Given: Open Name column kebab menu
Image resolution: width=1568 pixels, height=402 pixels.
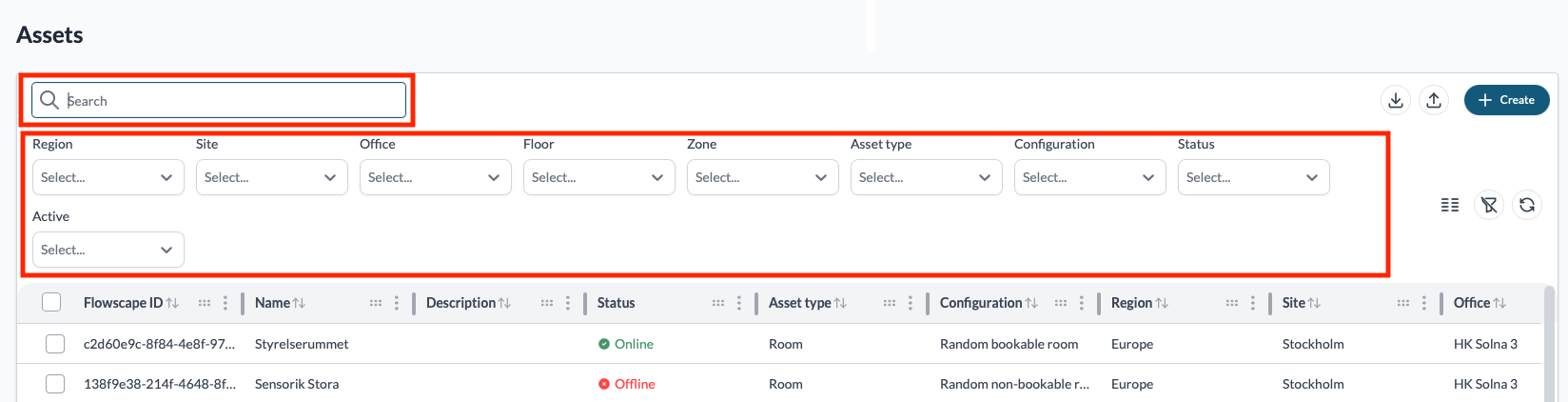Looking at the screenshot, I should [x=397, y=303].
